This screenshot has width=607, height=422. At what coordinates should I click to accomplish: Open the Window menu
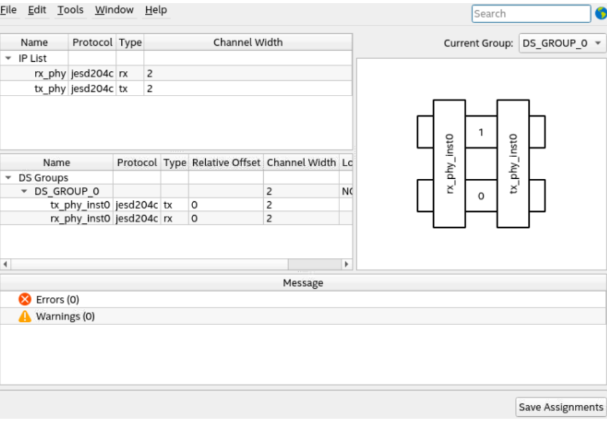[114, 10]
